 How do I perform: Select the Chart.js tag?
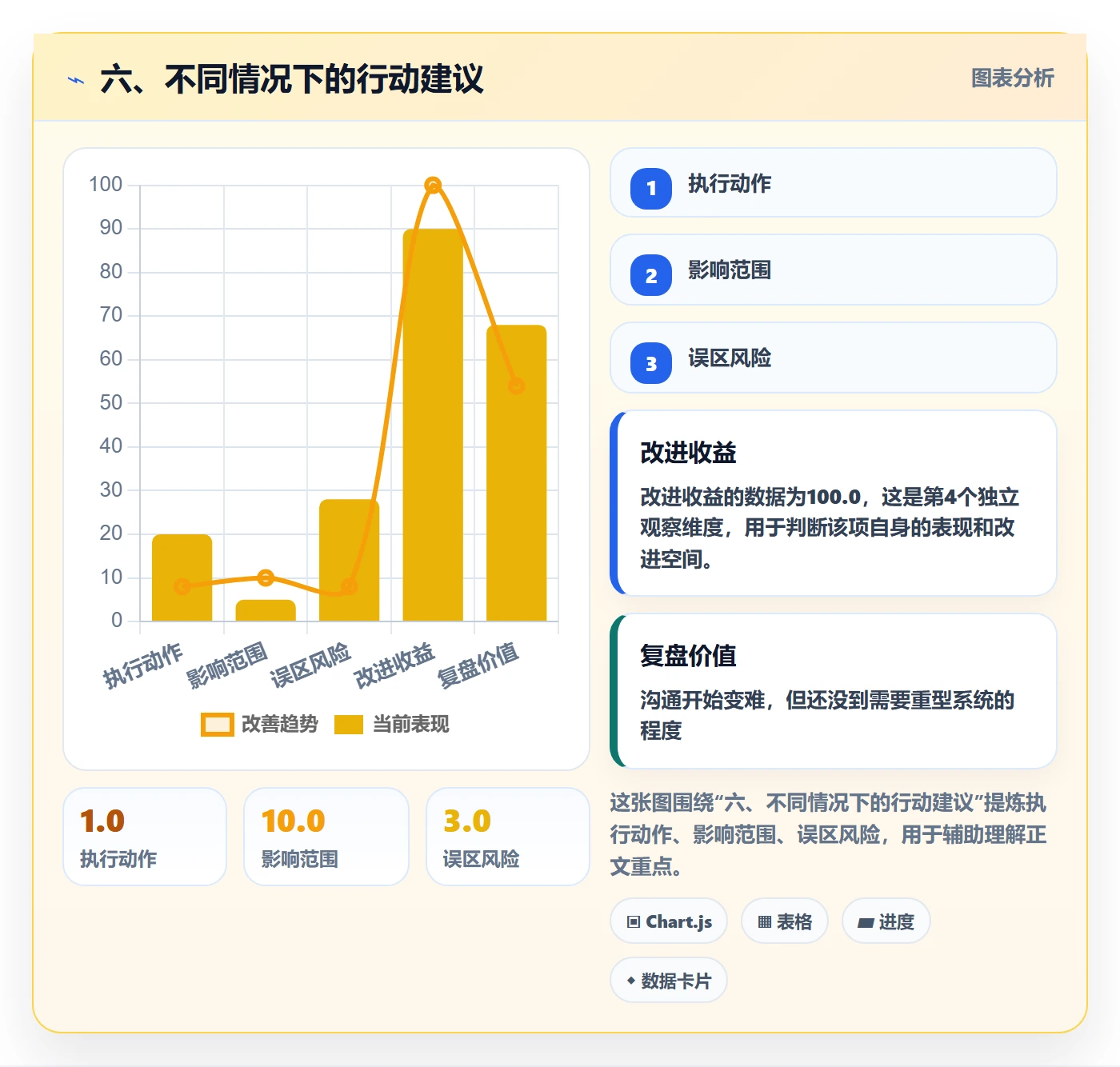669,921
